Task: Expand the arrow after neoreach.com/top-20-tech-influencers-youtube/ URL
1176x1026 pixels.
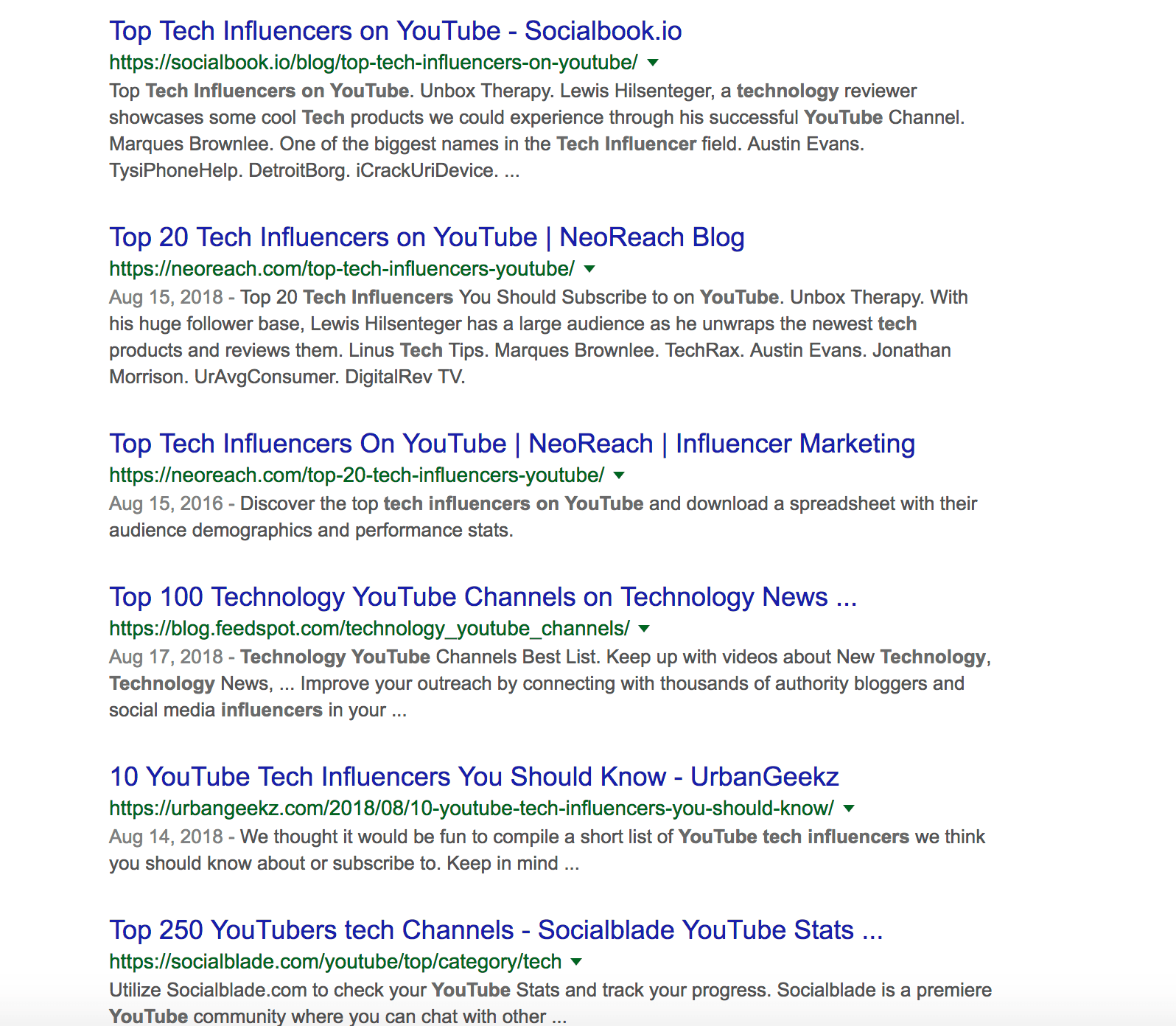Action: click(619, 475)
